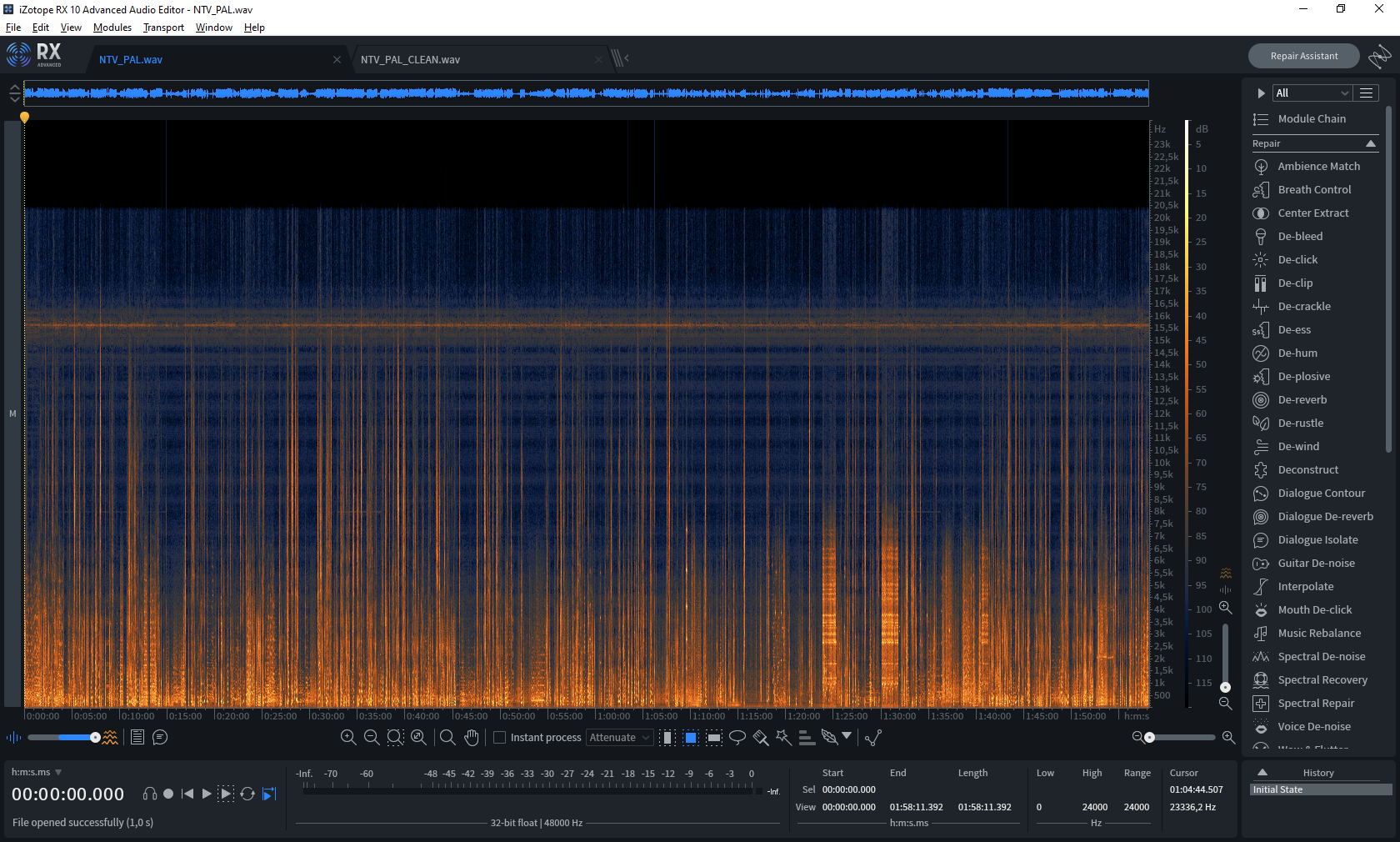
Task: Open the Guitar De-noise module
Action: (x=1317, y=564)
